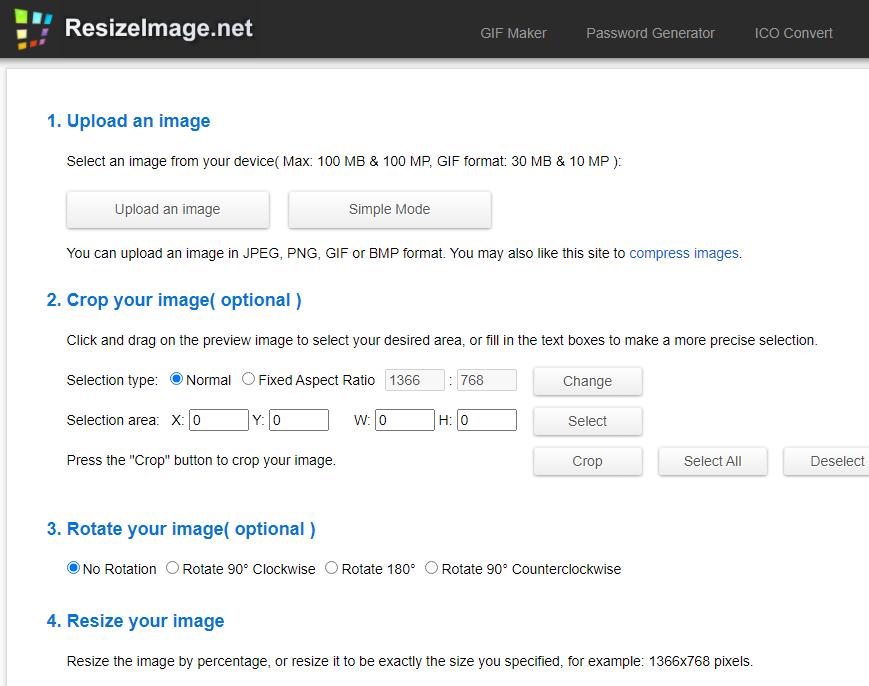Viewport: 869px width, 686px height.
Task: Click the W width input field
Action: click(x=404, y=420)
